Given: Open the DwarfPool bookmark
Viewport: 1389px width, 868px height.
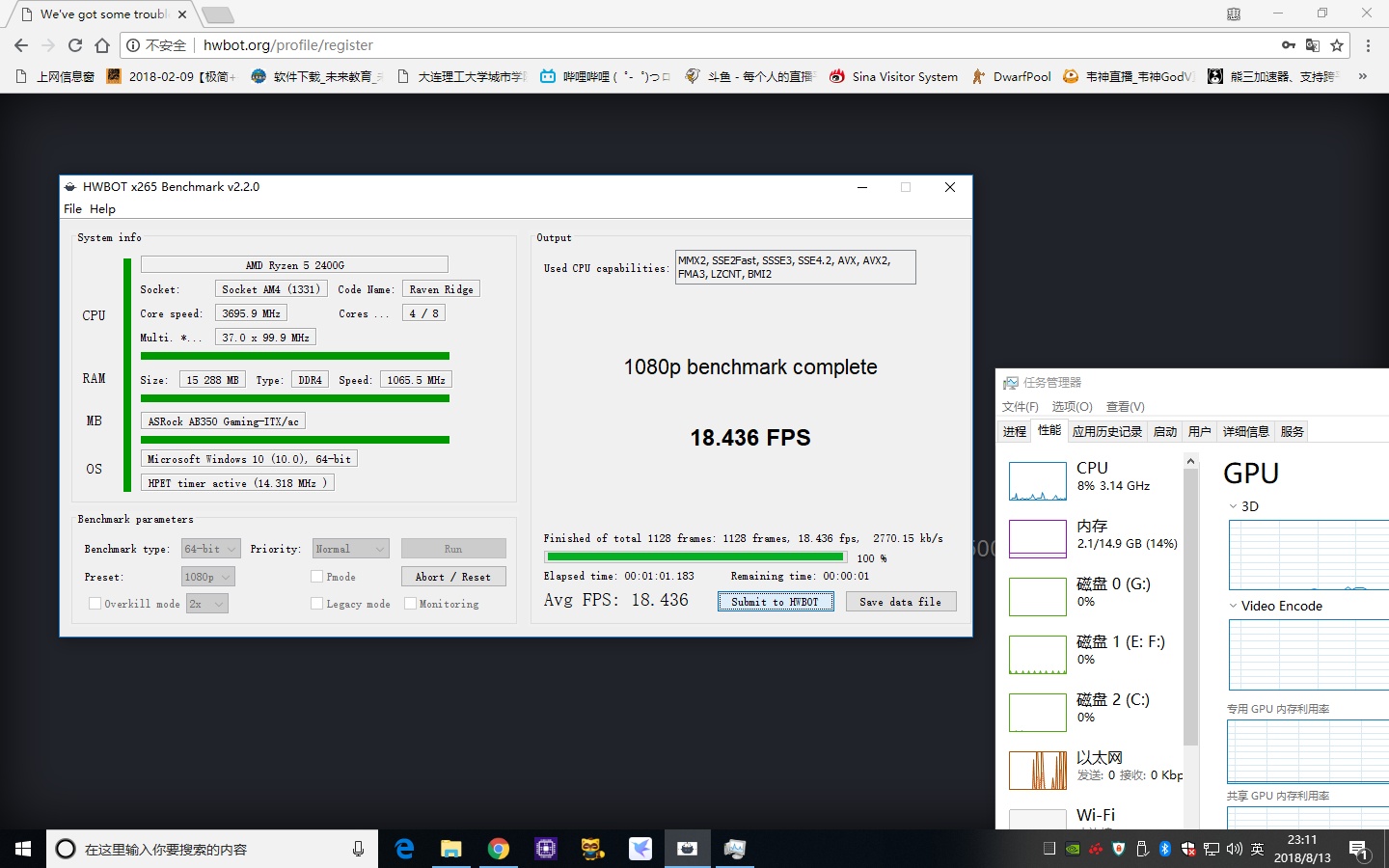Looking at the screenshot, I should point(1012,76).
